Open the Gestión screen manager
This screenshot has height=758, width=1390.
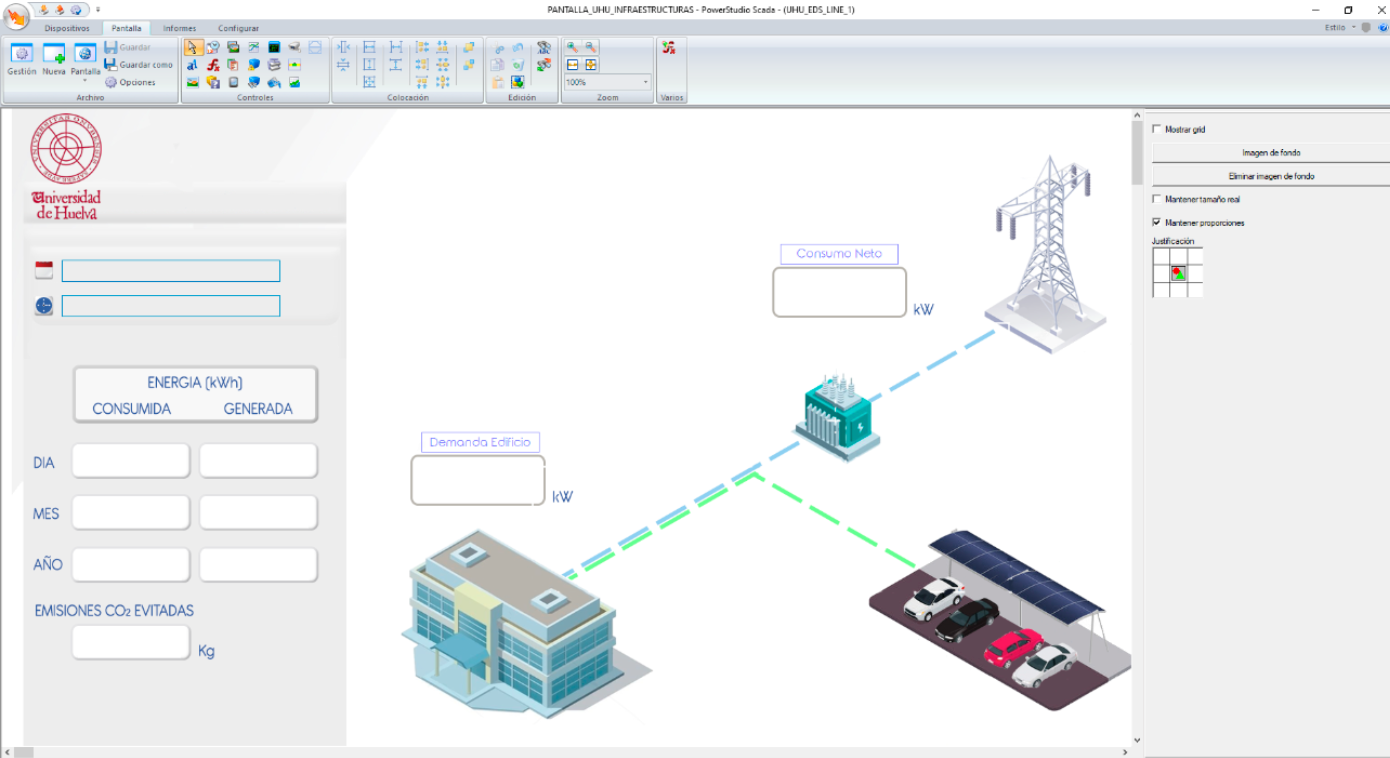coord(21,59)
